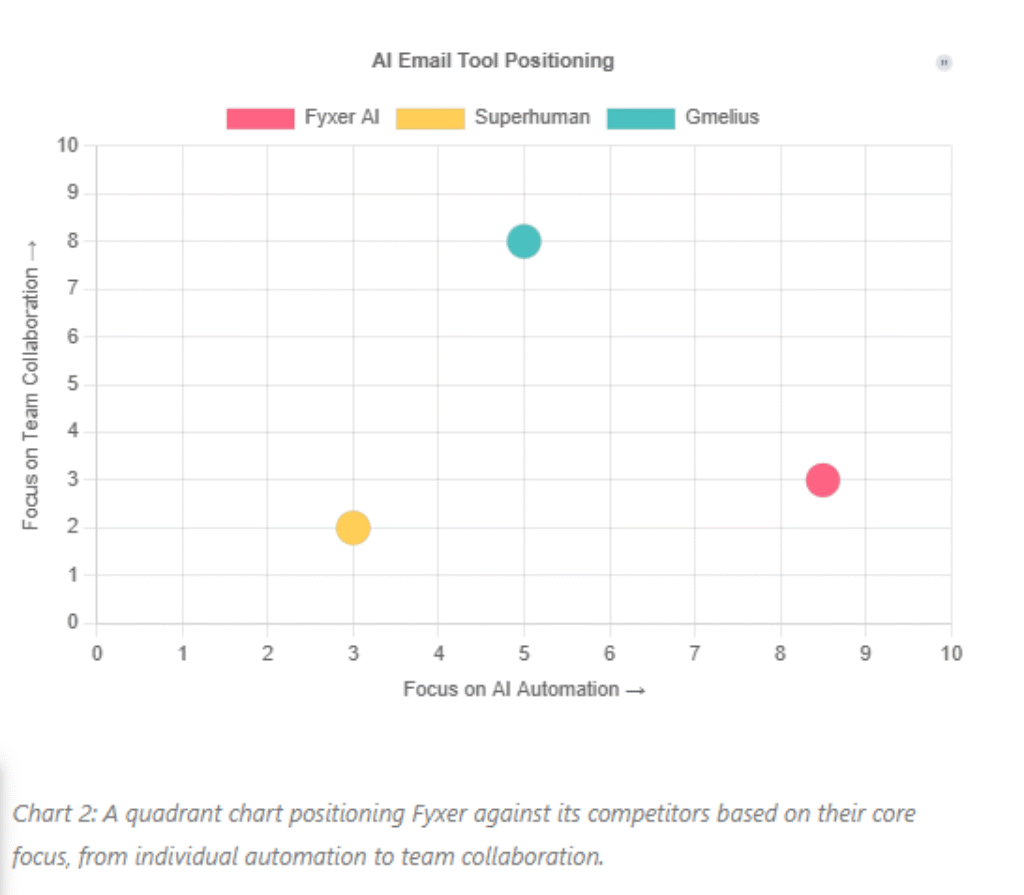Screen dimensions: 1024x895
Task: Toggle the Fyxer AI legend label
Action: tap(342, 117)
